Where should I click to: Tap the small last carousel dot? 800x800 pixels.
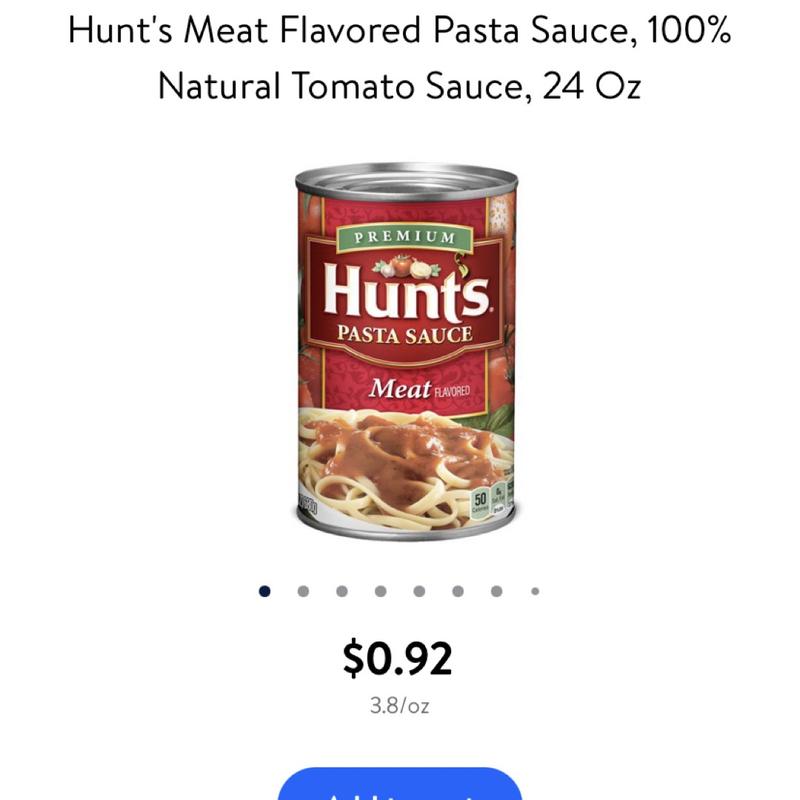click(x=535, y=591)
